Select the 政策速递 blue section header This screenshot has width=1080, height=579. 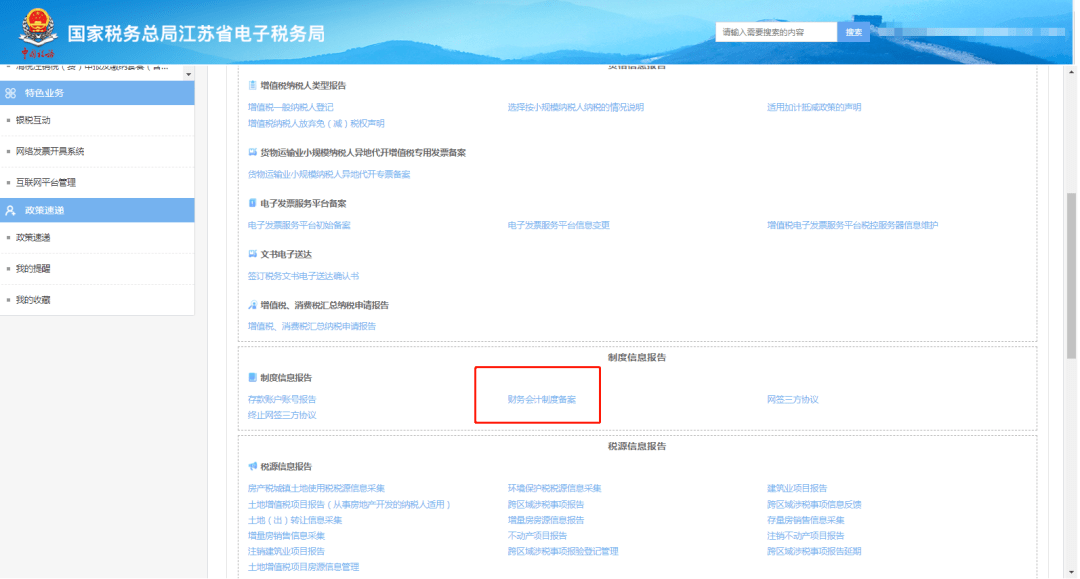[97, 210]
